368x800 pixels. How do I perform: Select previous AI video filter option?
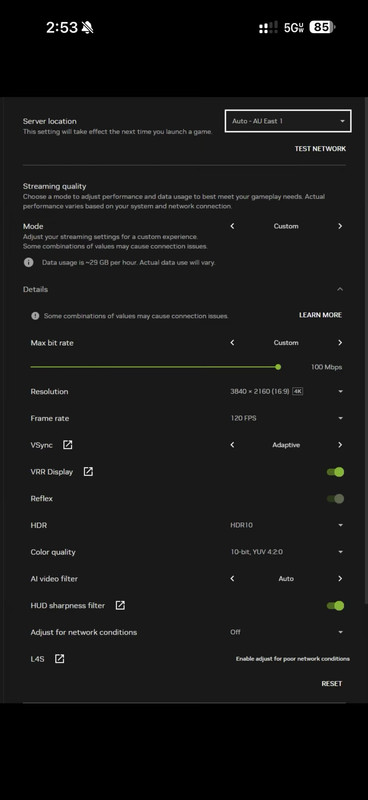coord(232,579)
